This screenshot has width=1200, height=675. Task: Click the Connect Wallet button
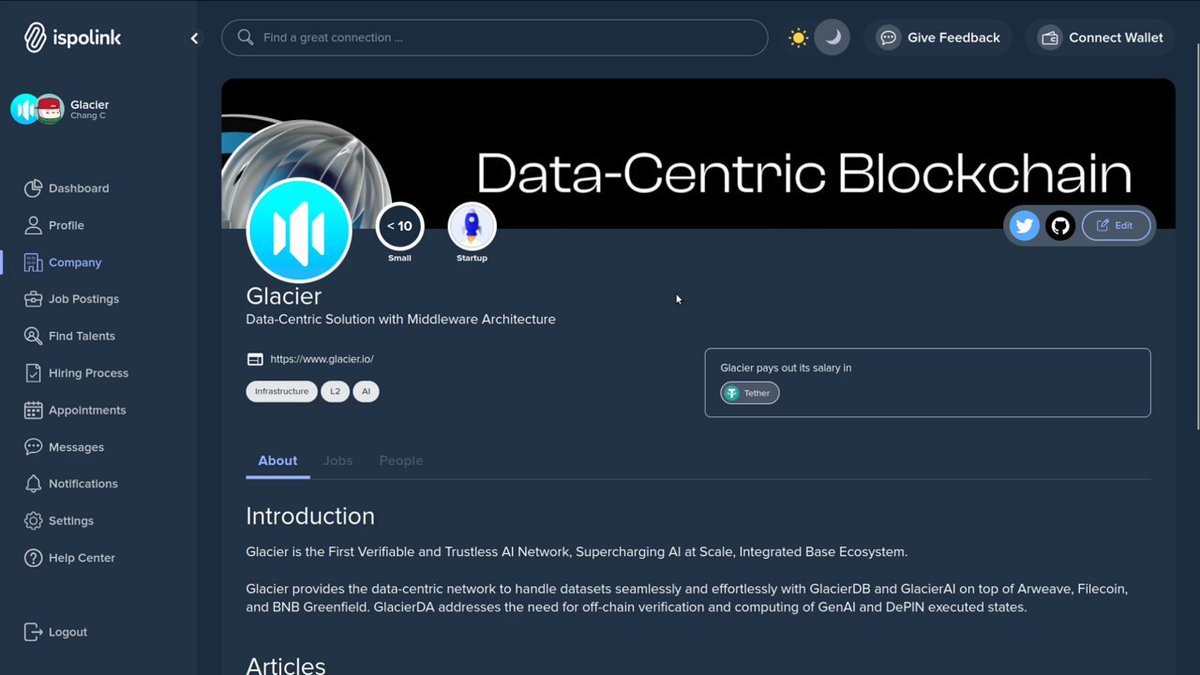1100,38
